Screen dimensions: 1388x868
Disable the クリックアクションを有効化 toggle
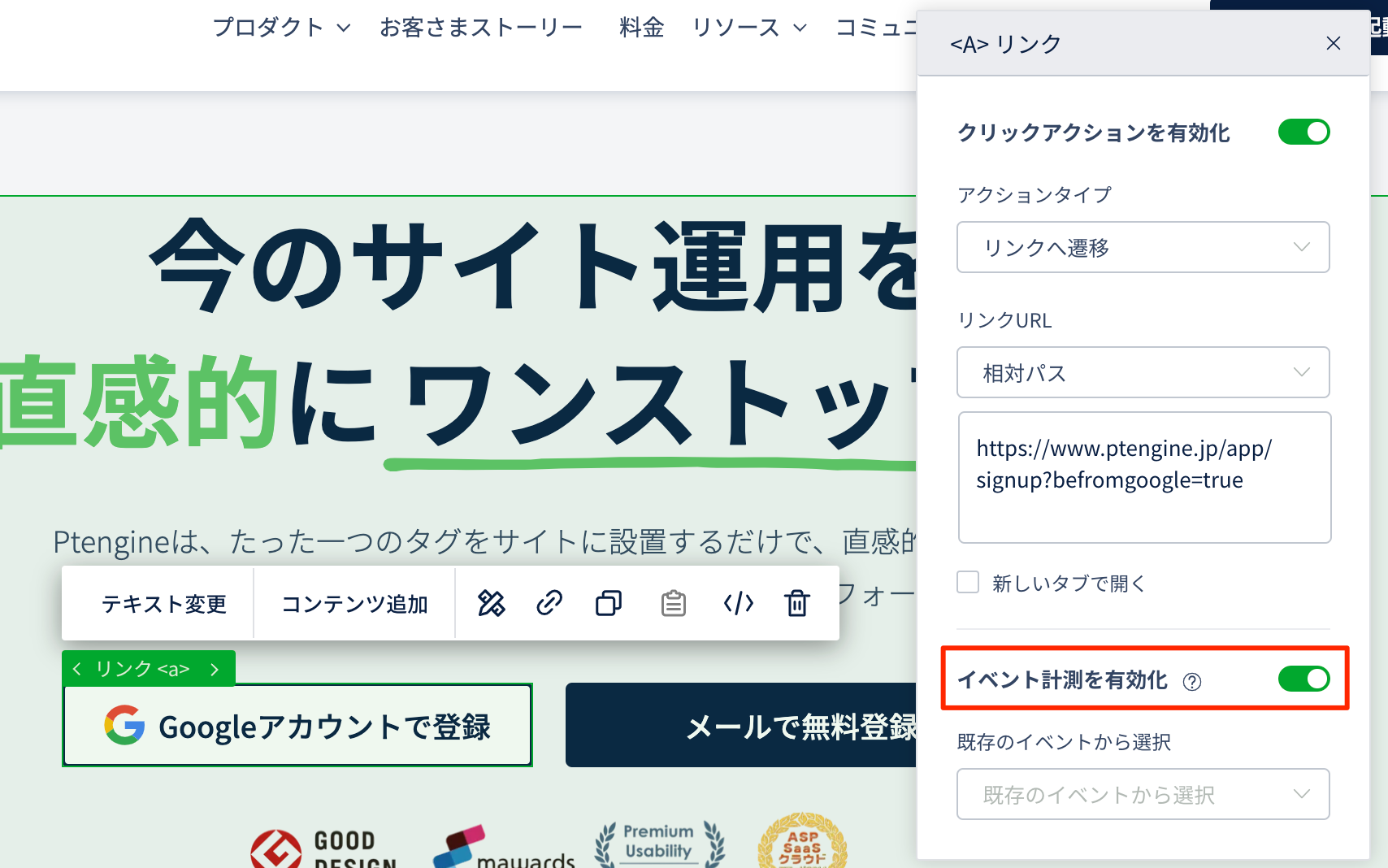click(1303, 132)
